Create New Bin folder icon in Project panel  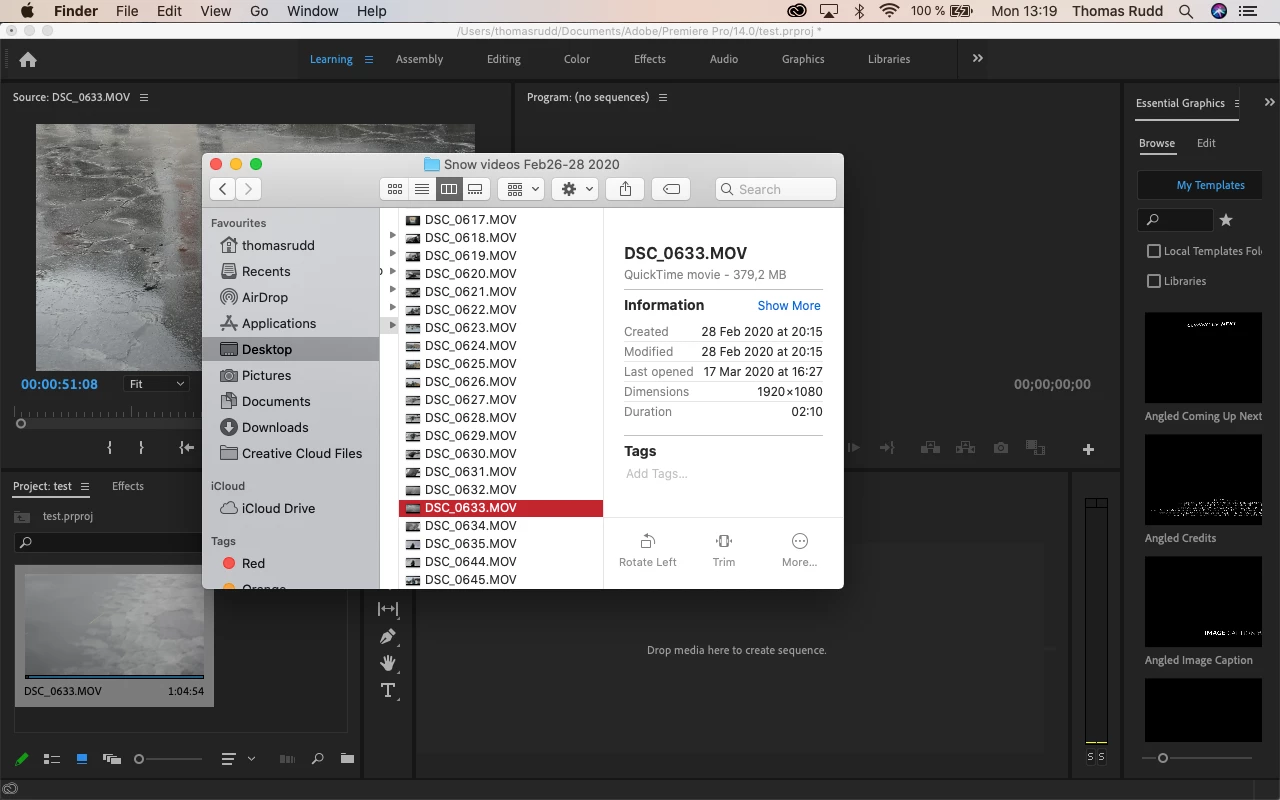pyautogui.click(x=347, y=759)
